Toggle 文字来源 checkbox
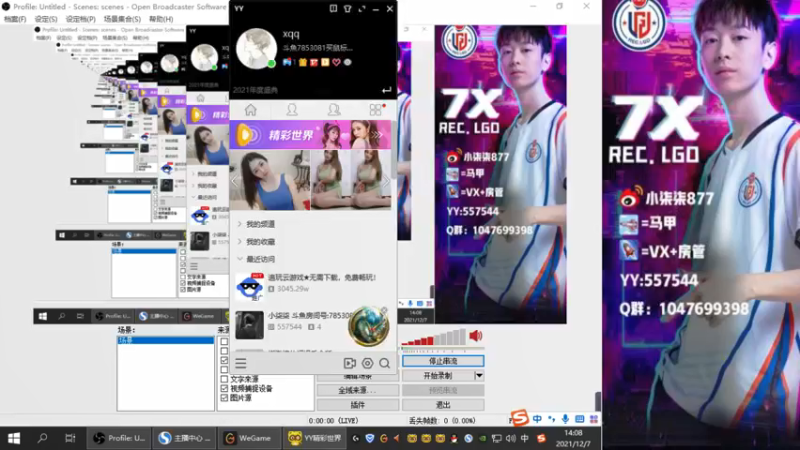Image resolution: width=800 pixels, height=450 pixels. (224, 379)
